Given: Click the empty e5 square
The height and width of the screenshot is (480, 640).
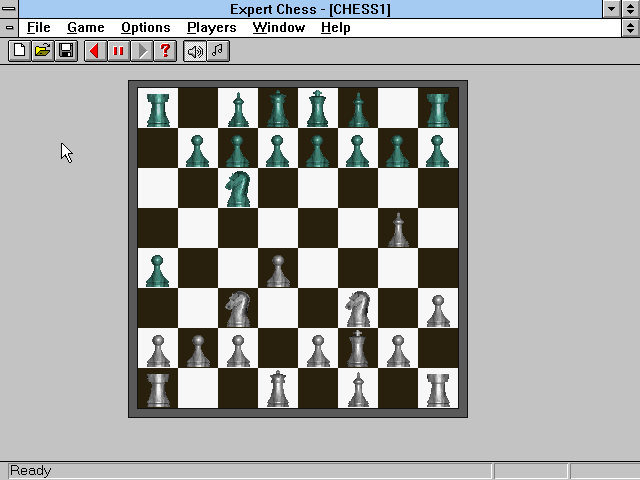Looking at the screenshot, I should click(318, 228).
